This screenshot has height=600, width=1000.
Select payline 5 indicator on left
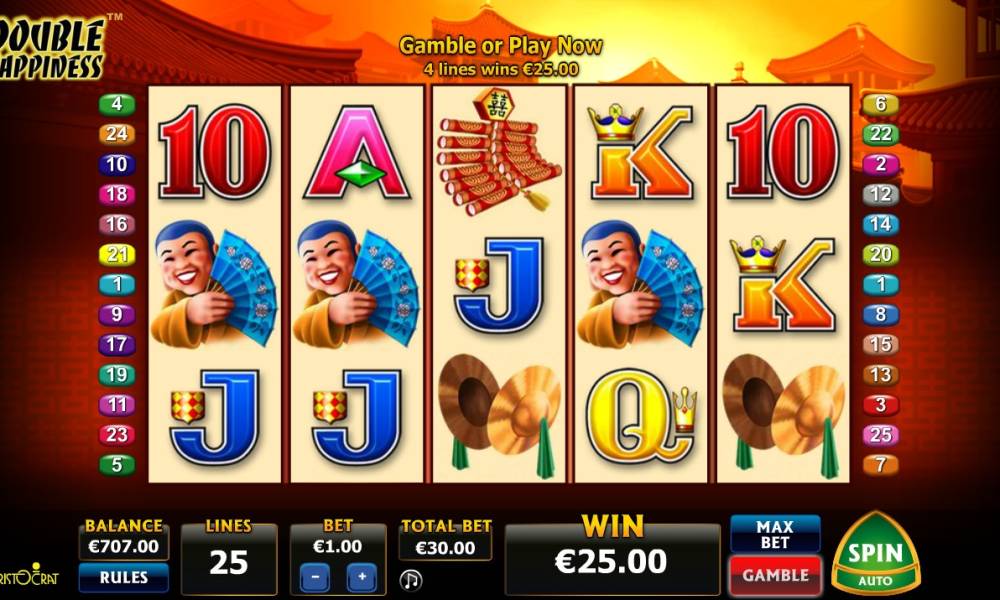point(117,465)
